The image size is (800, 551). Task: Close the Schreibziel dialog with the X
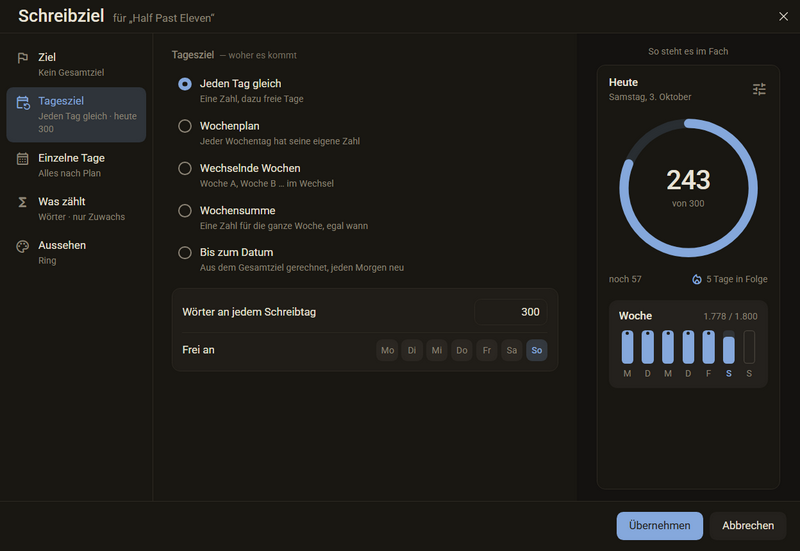[x=783, y=16]
